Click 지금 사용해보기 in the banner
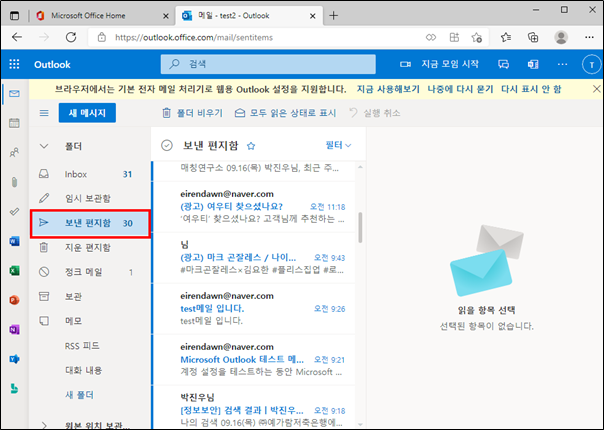This screenshot has height=430, width=604. (388, 89)
